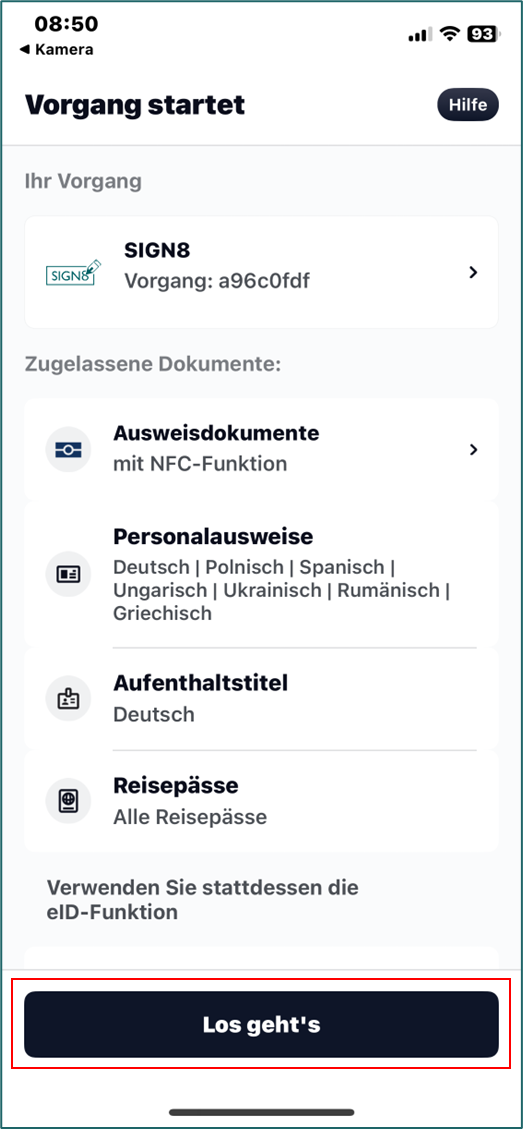Start process with Los geht's
523x1129 pixels.
(262, 1024)
